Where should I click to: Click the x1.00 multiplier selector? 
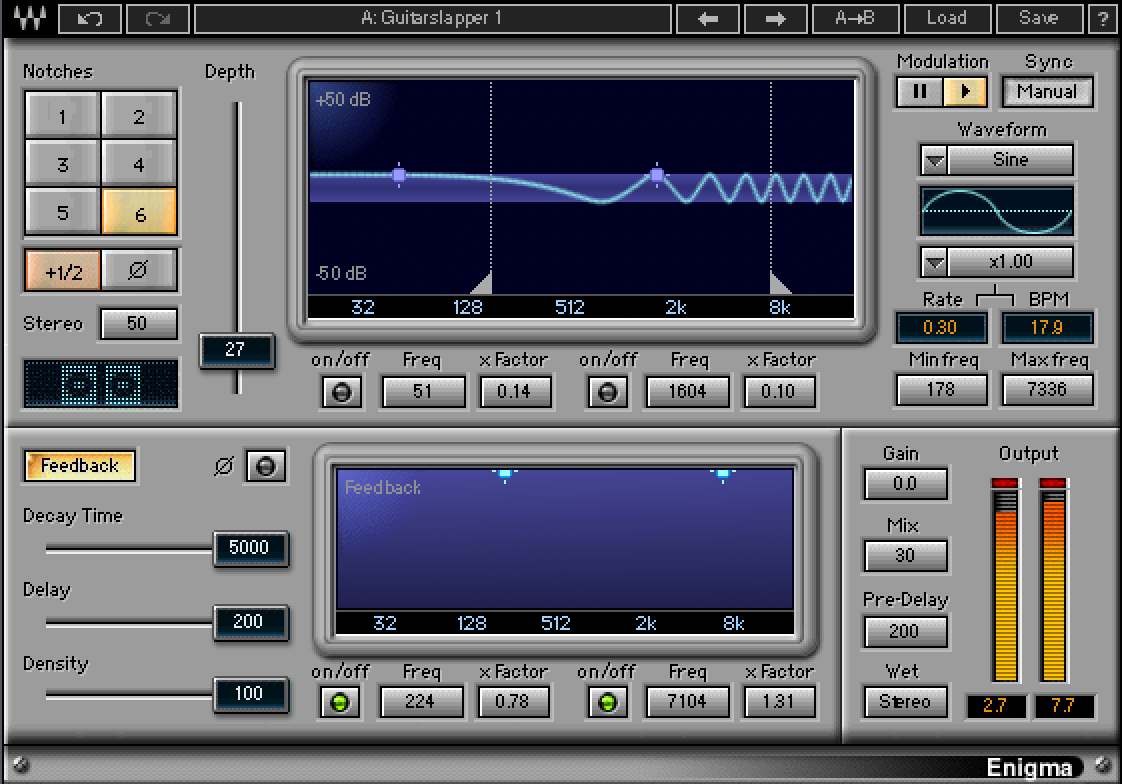click(x=1010, y=262)
